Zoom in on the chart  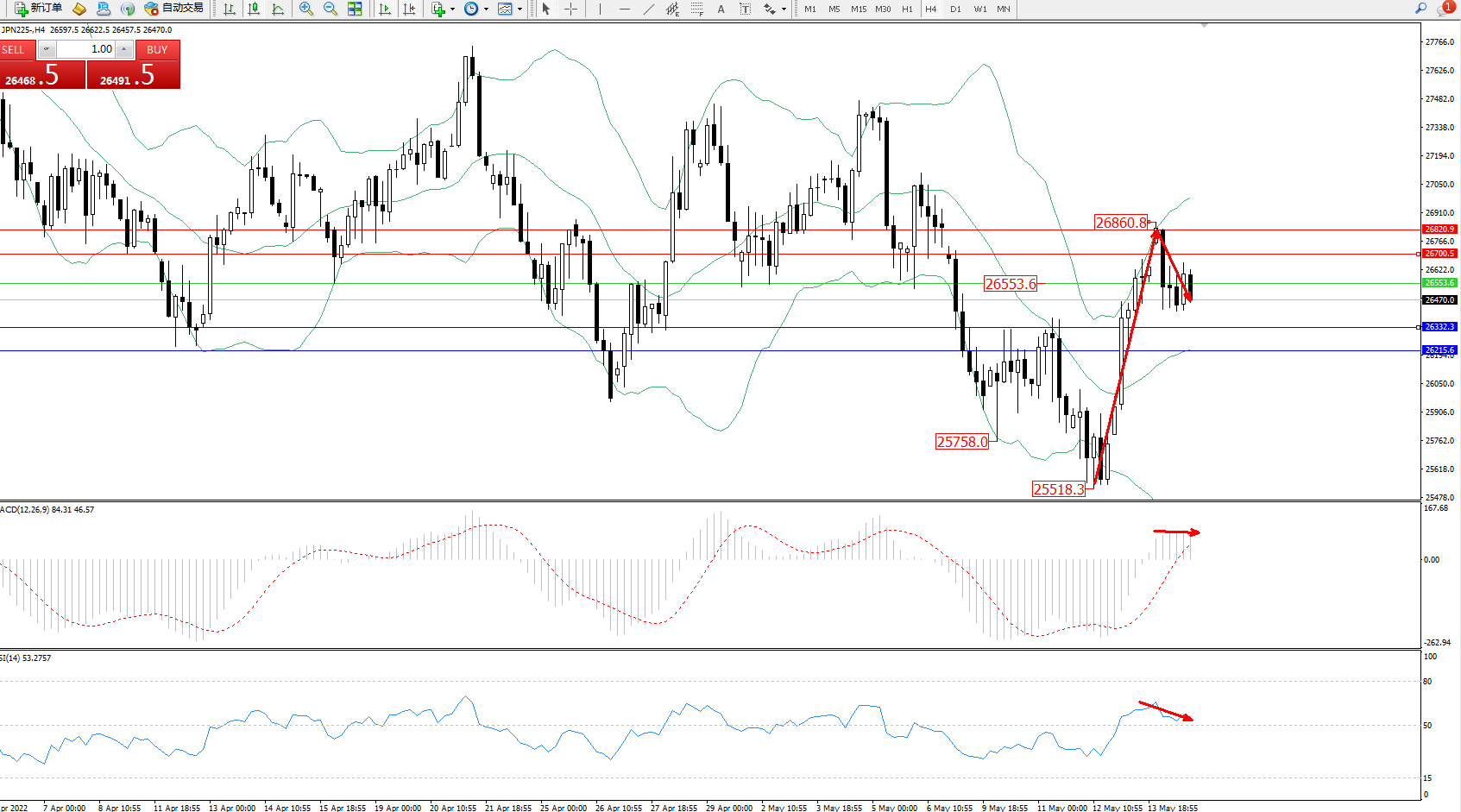click(305, 9)
